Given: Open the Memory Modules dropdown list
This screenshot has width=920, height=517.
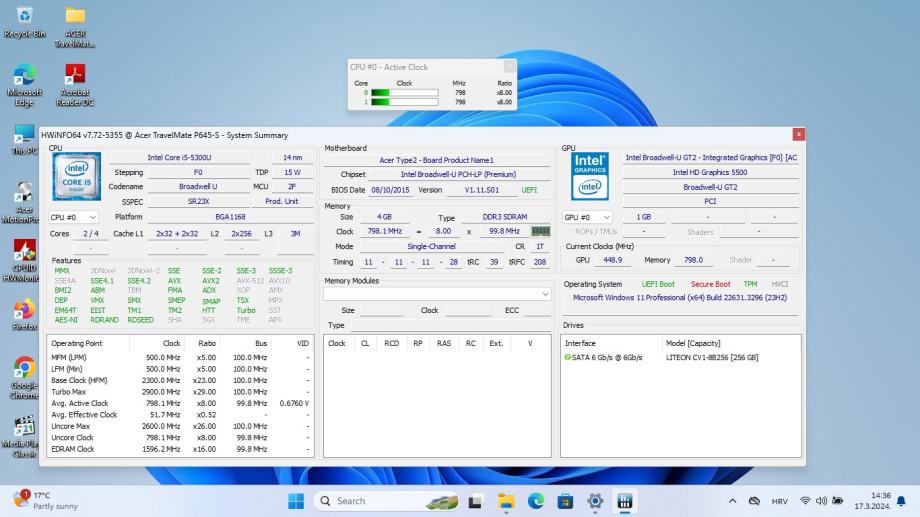Looking at the screenshot, I should coord(437,294).
